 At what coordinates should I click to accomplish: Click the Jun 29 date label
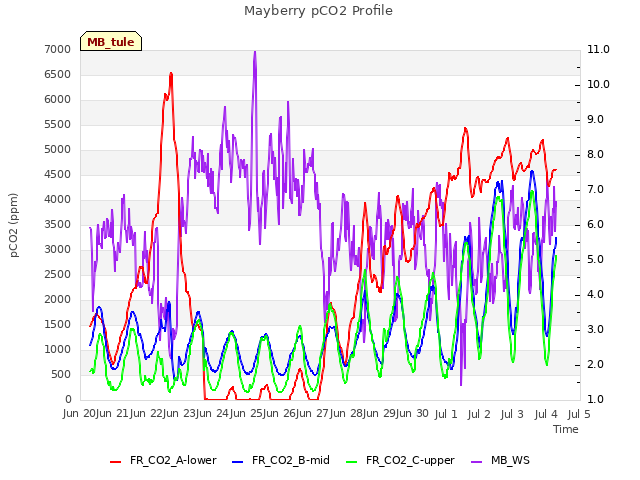click(x=379, y=414)
